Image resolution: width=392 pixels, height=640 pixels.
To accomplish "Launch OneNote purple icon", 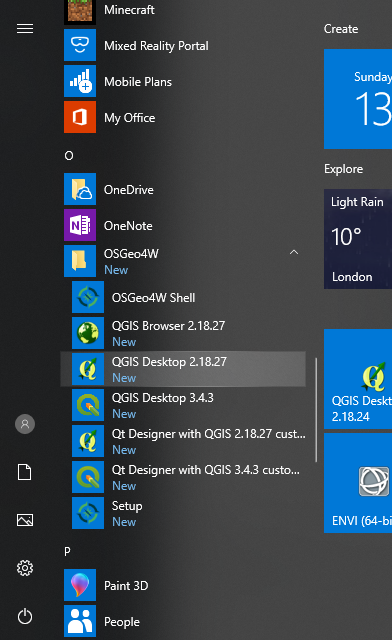I will 80,225.
